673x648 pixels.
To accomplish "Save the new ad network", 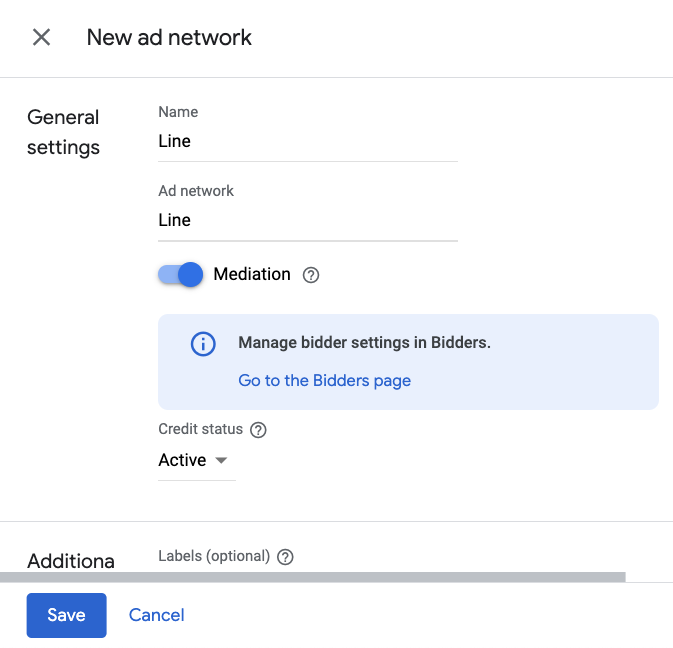I will pos(66,615).
